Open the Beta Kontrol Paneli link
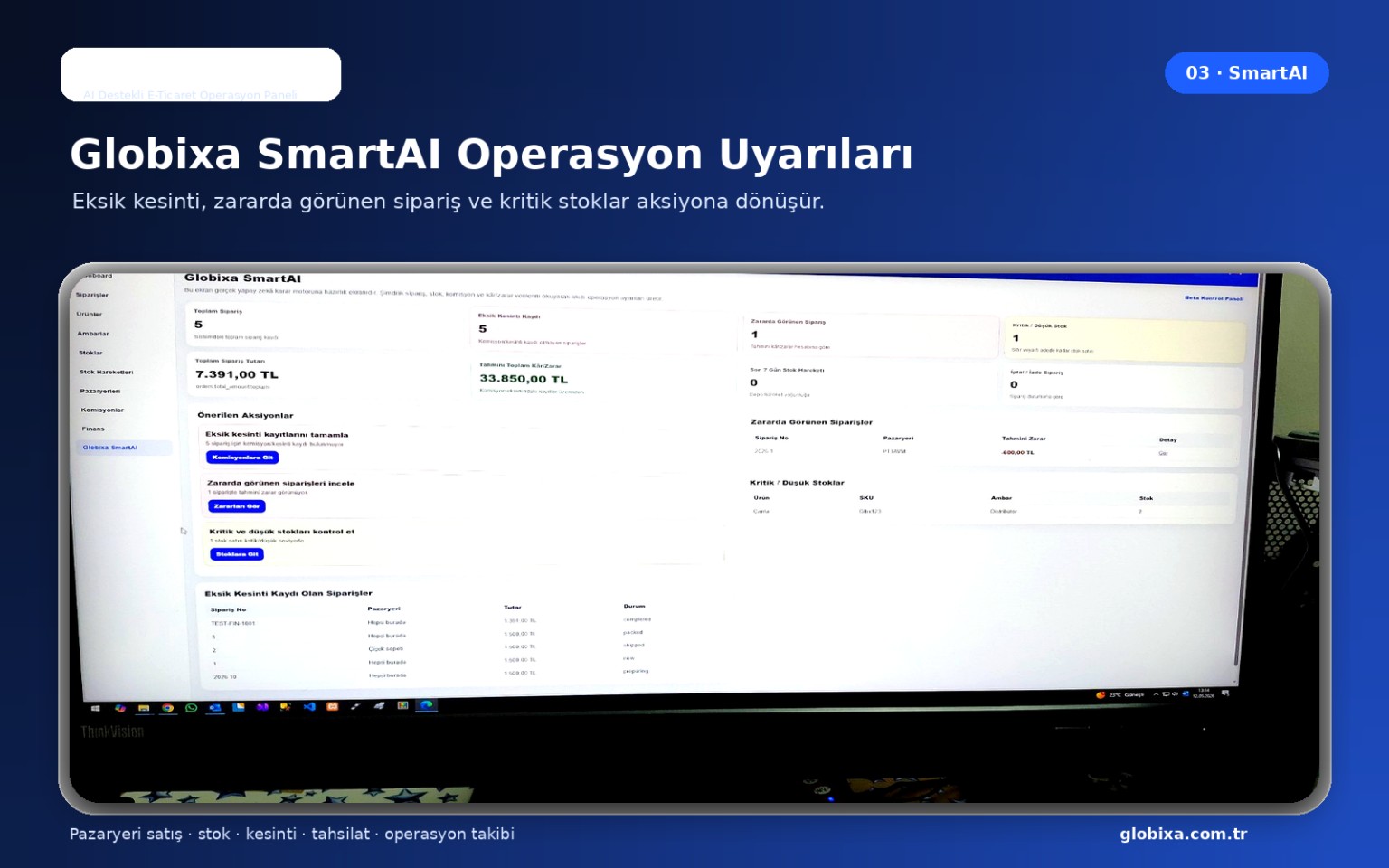Viewport: 1389px width, 868px height. pyautogui.click(x=1214, y=298)
